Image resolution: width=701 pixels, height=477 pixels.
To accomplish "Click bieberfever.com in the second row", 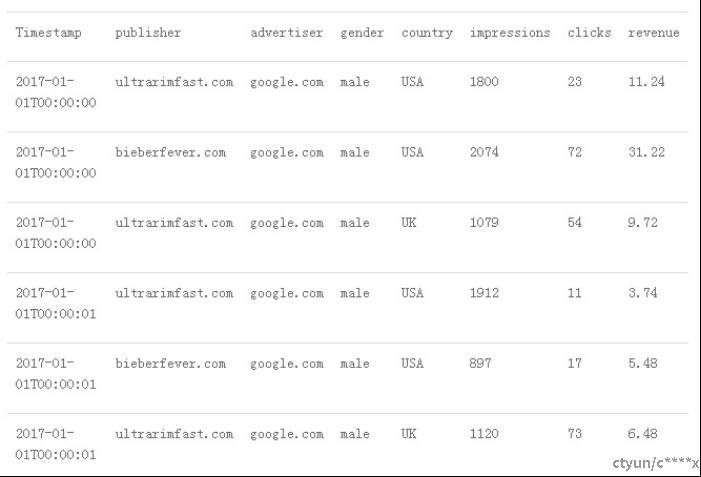I will pyautogui.click(x=170, y=152).
